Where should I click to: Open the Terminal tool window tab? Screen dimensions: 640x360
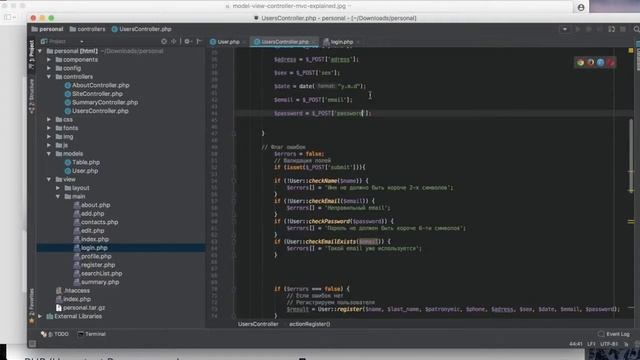click(x=92, y=334)
